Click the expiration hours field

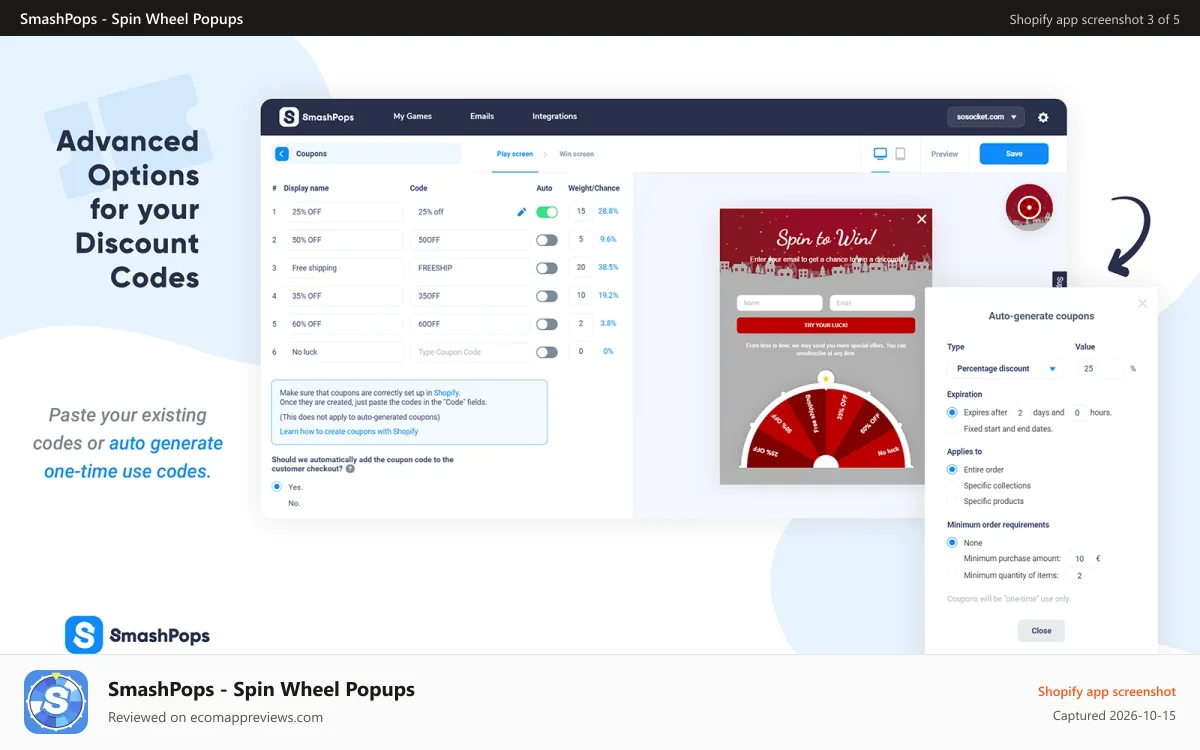(x=1077, y=412)
